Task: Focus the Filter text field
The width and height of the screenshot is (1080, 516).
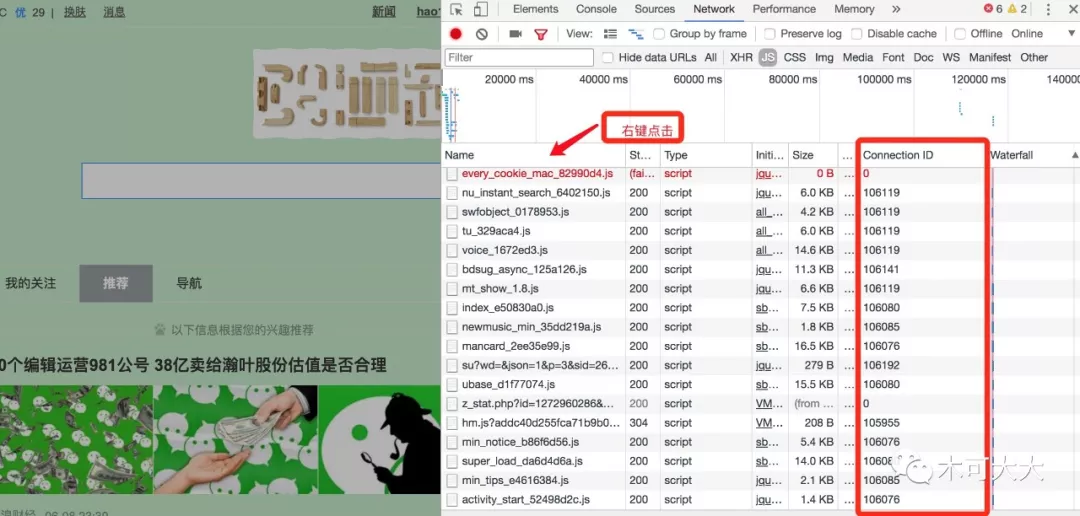Action: 519,57
